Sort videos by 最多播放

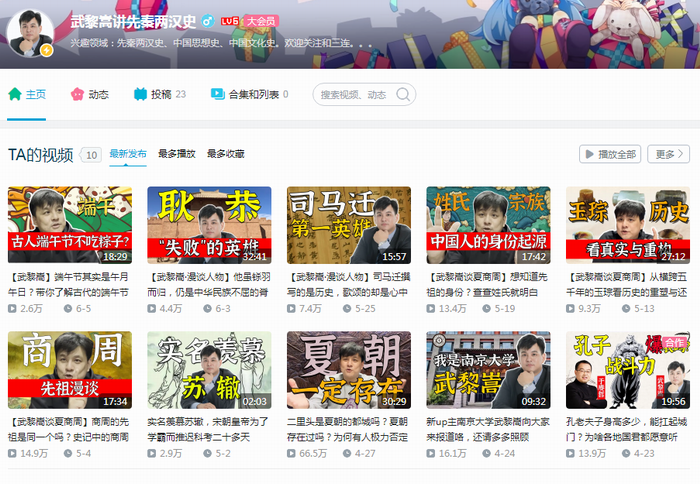coord(177,154)
